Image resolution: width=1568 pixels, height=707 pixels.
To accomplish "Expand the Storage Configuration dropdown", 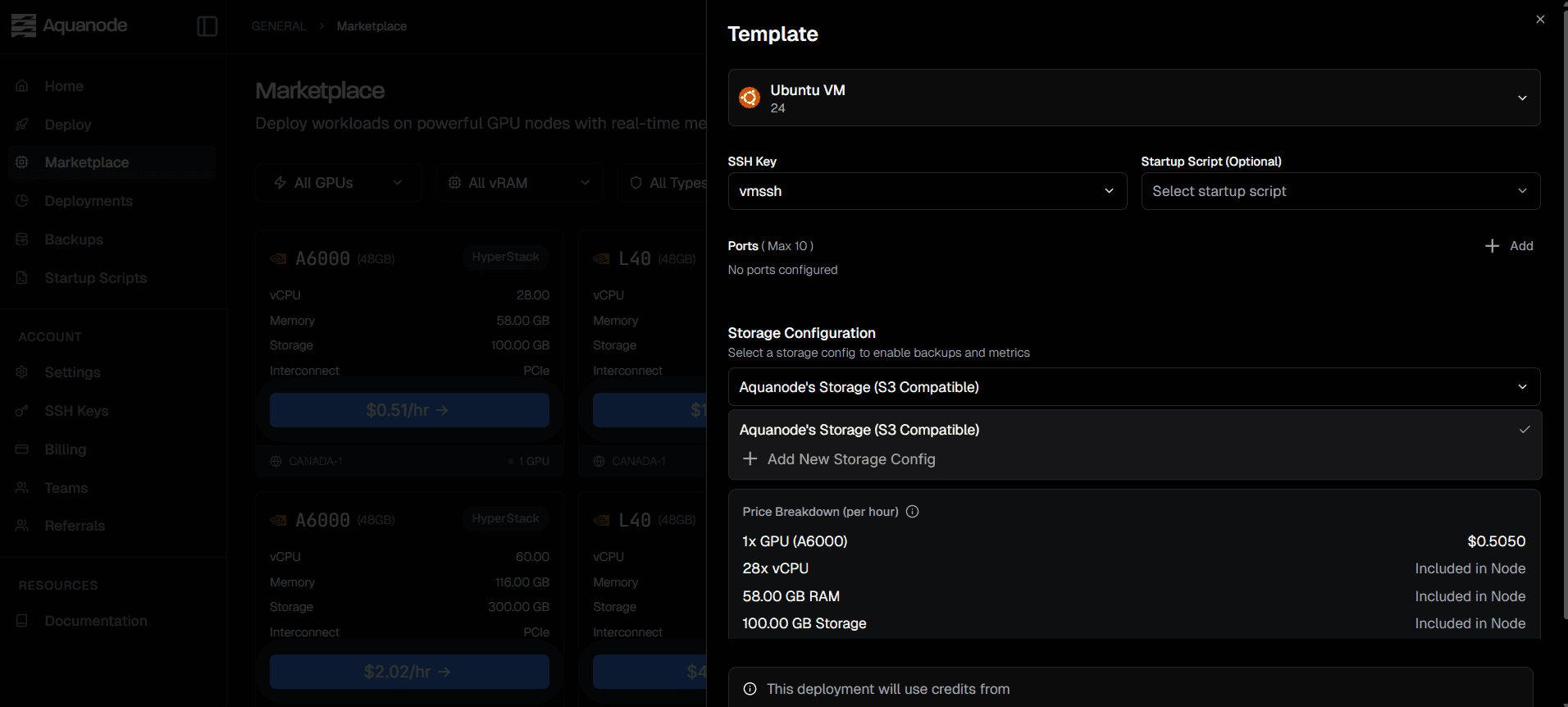I will click(x=1133, y=387).
